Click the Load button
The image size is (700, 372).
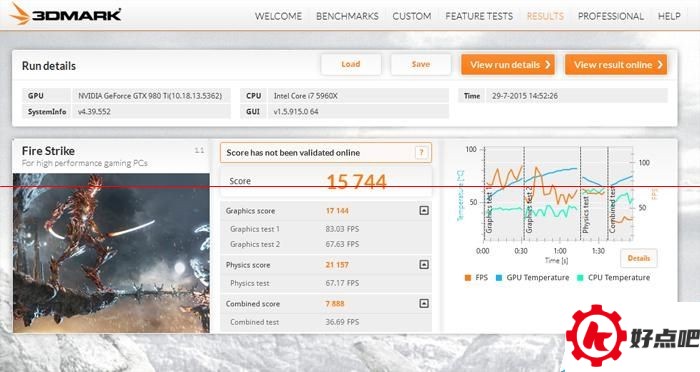tap(351, 64)
